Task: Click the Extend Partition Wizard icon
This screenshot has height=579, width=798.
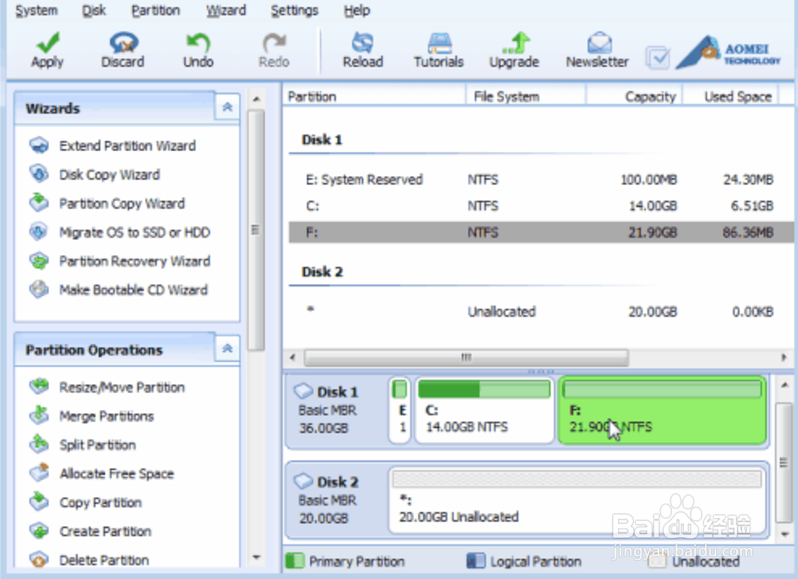Action: pyautogui.click(x=39, y=146)
